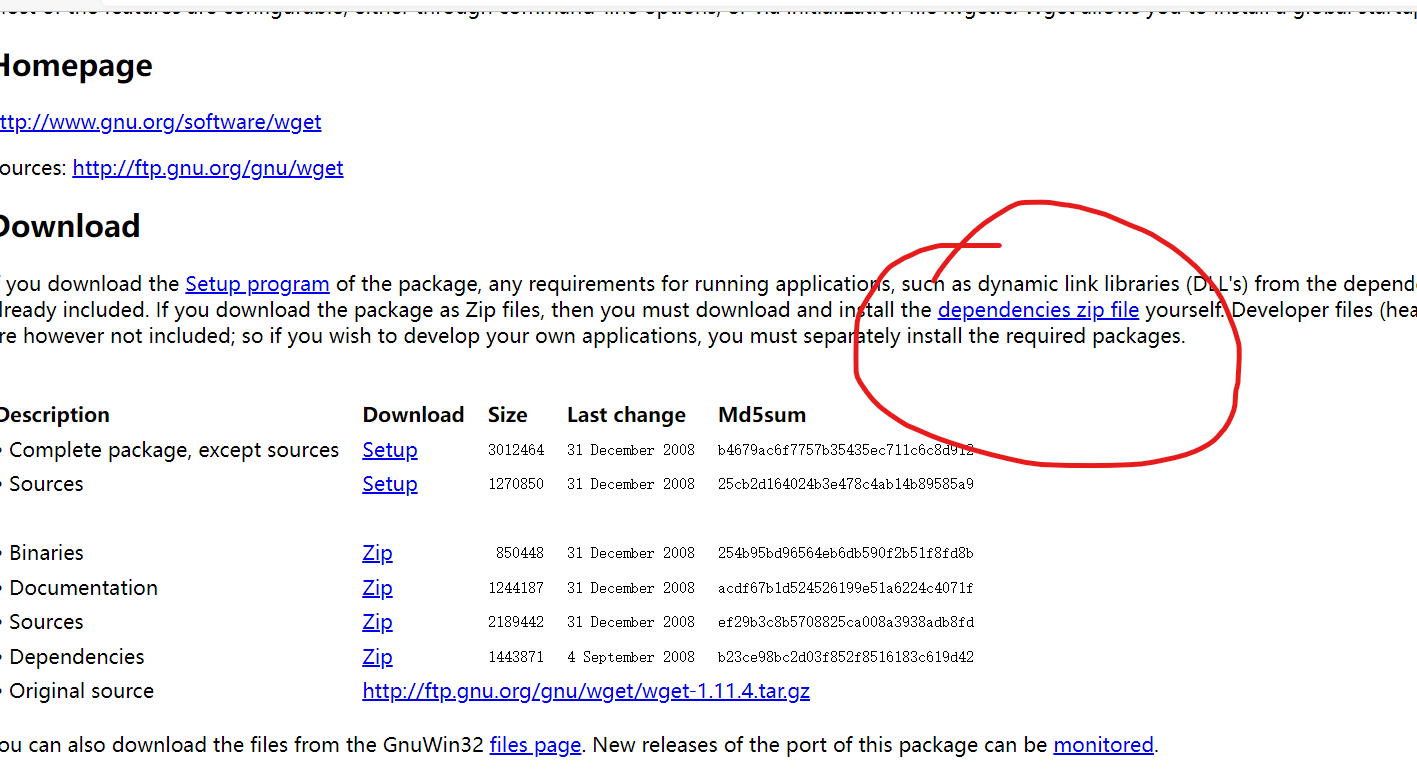Image resolution: width=1417 pixels, height=777 pixels.
Task: Select 'Complete package, except sources' description text
Action: [x=174, y=450]
